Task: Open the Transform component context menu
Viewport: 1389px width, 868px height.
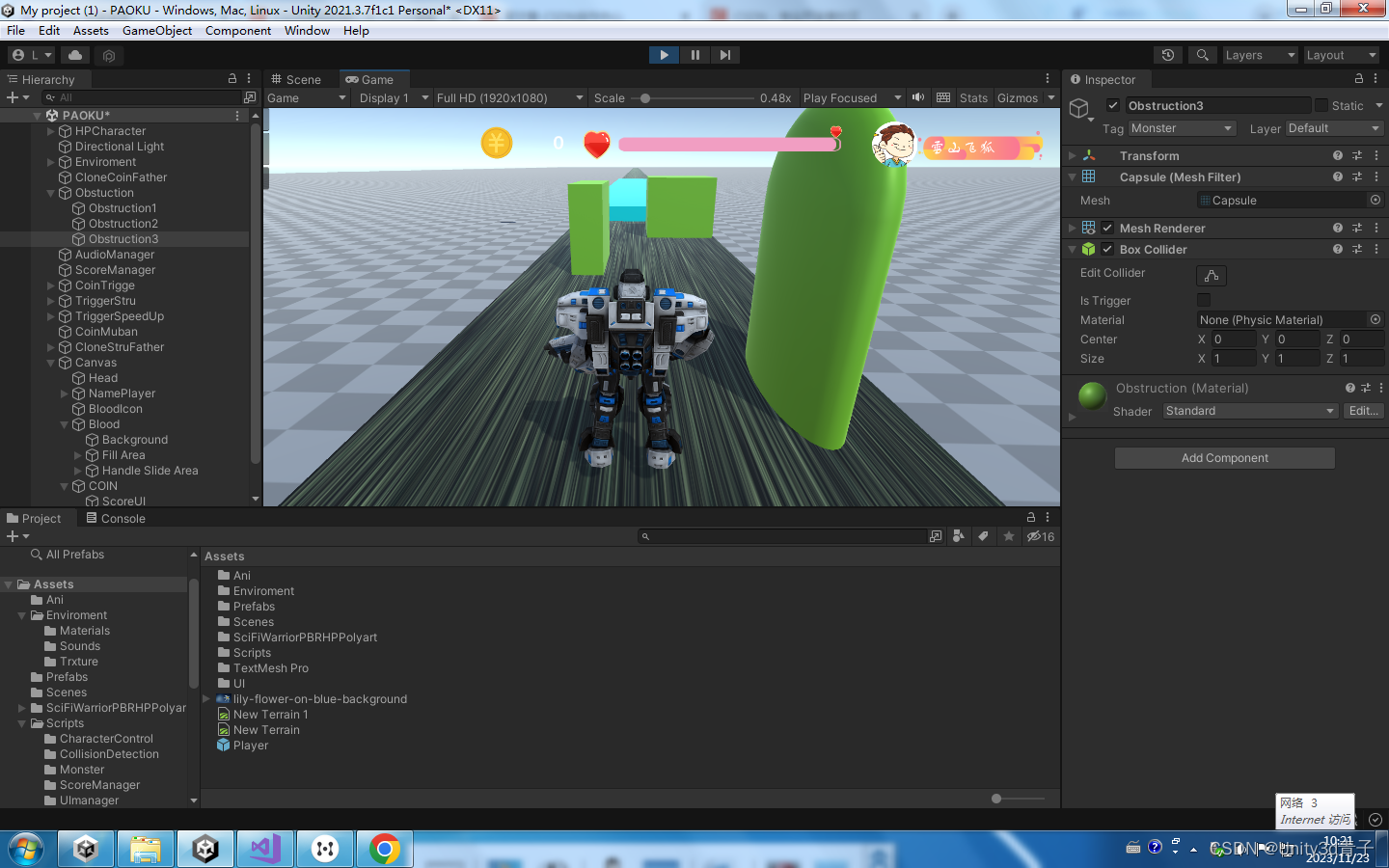Action: [1376, 155]
